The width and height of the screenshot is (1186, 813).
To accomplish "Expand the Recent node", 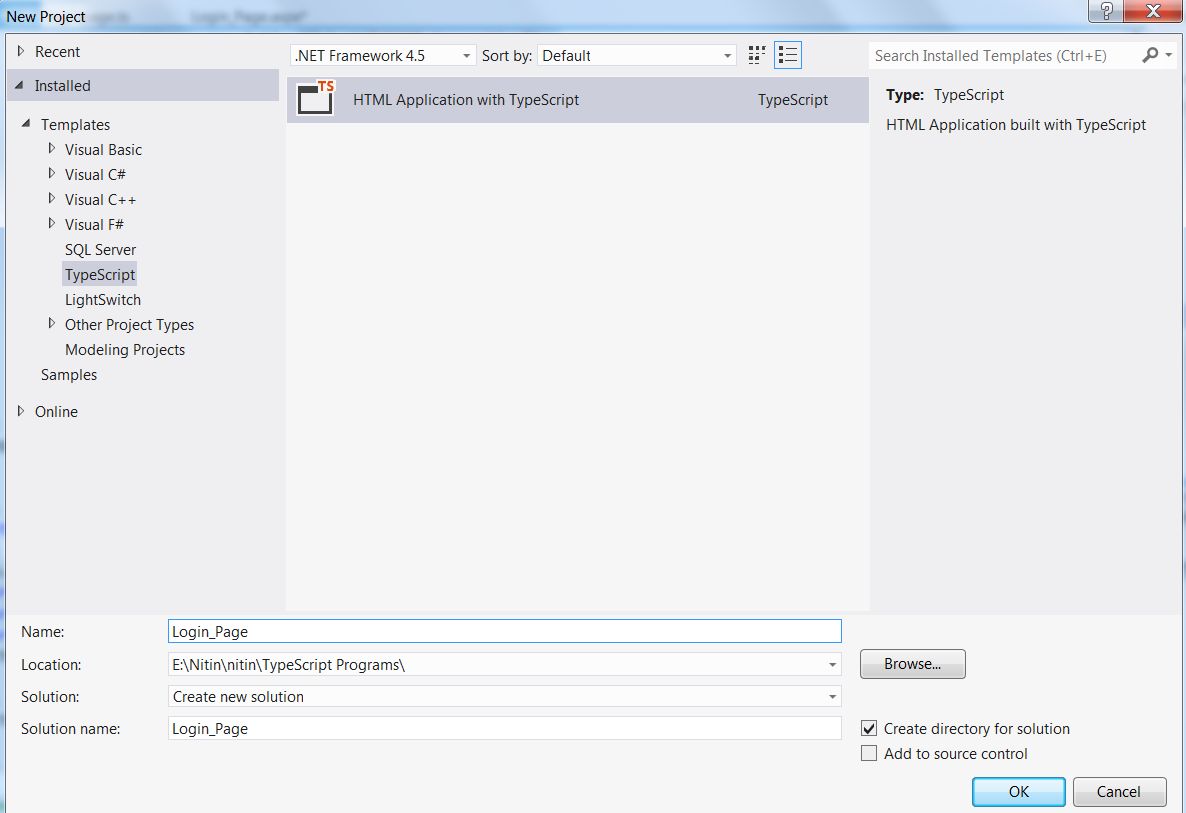I will click(x=21, y=51).
